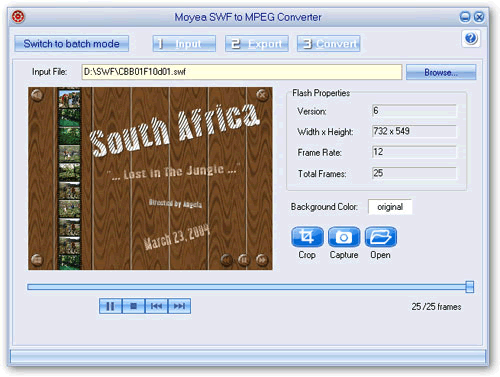Go to the Input step tab
Screen dimensions: 500x377
coord(184,44)
